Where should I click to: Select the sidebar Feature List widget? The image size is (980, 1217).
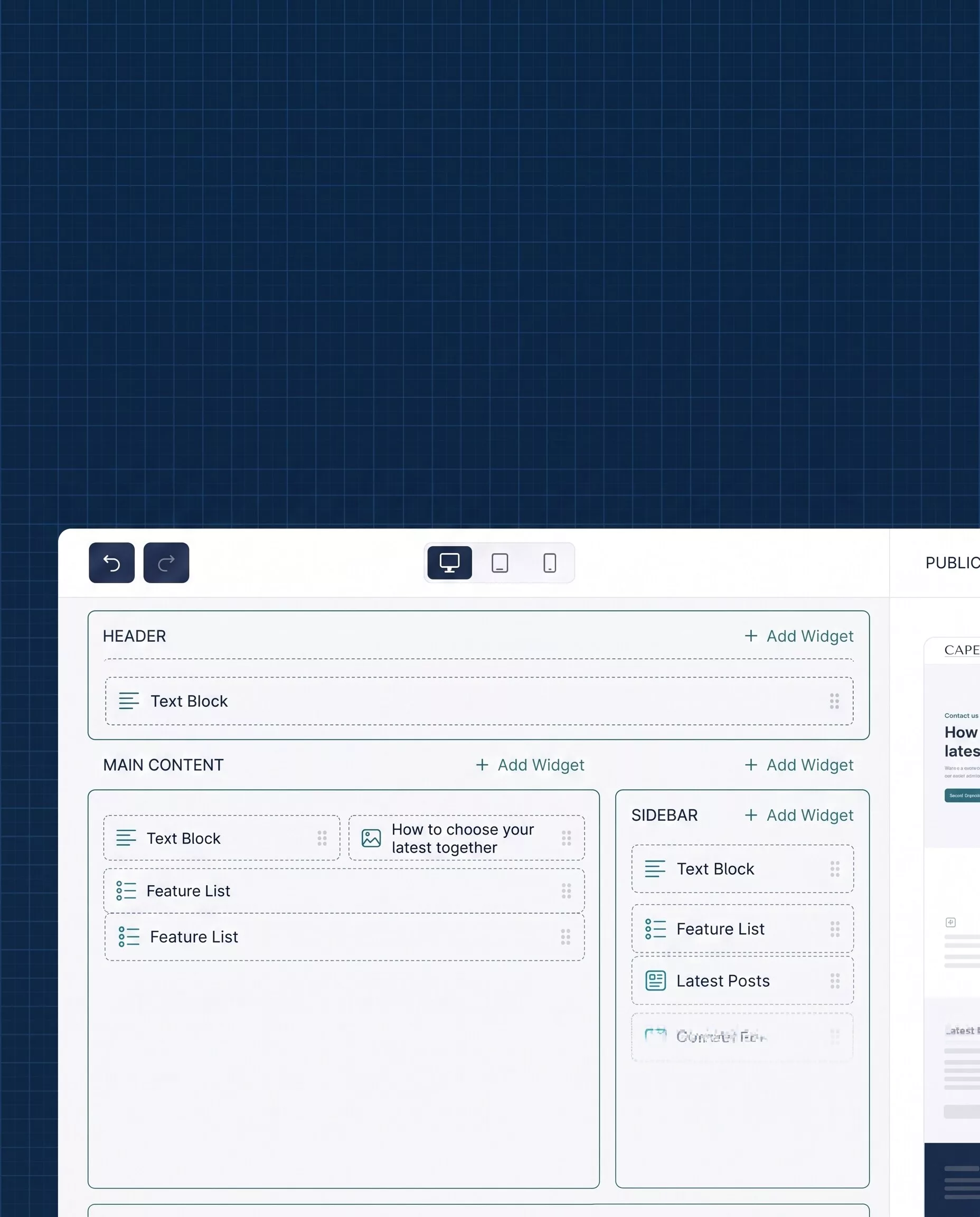(742, 929)
